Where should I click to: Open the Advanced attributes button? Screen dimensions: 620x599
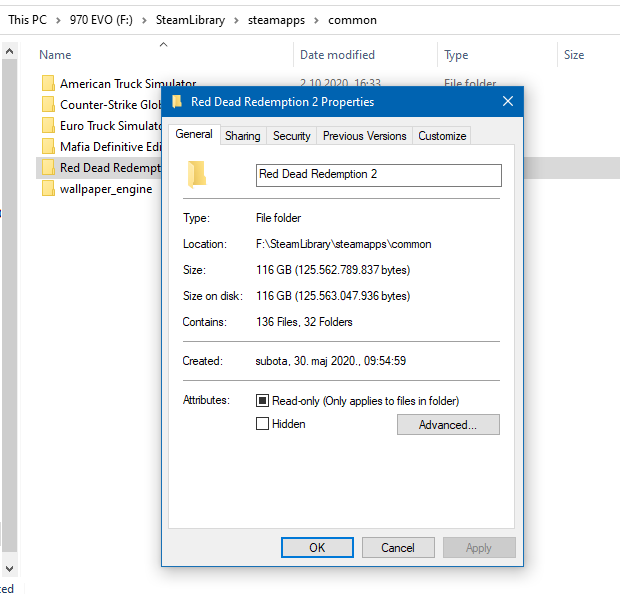[x=448, y=425]
